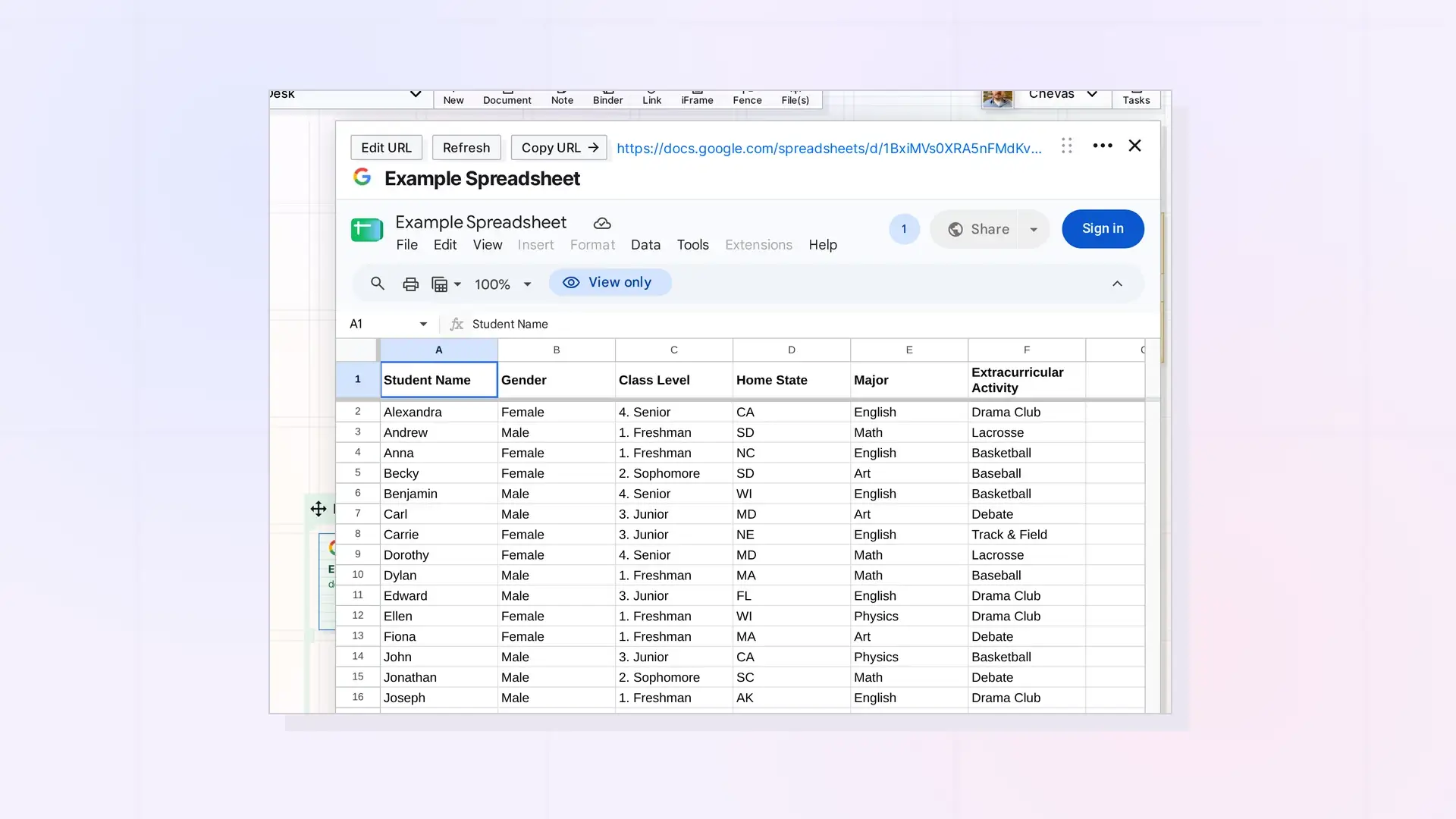
Task: Open the 100% zoom dropdown
Action: click(503, 284)
